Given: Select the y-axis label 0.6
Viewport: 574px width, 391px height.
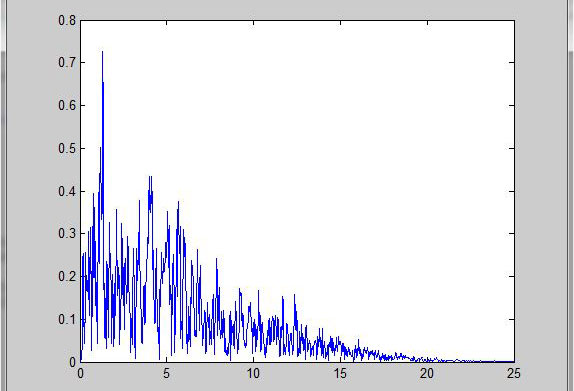Looking at the screenshot, I should coord(67,105).
